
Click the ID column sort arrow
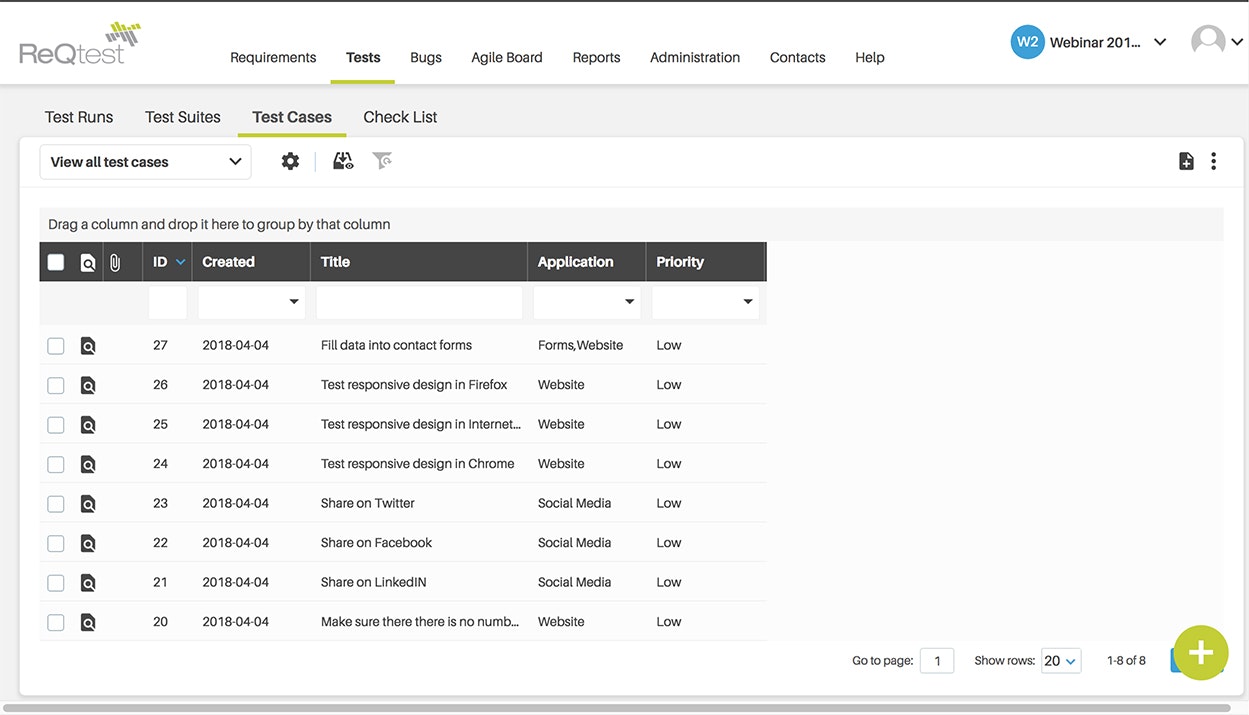pyautogui.click(x=181, y=262)
